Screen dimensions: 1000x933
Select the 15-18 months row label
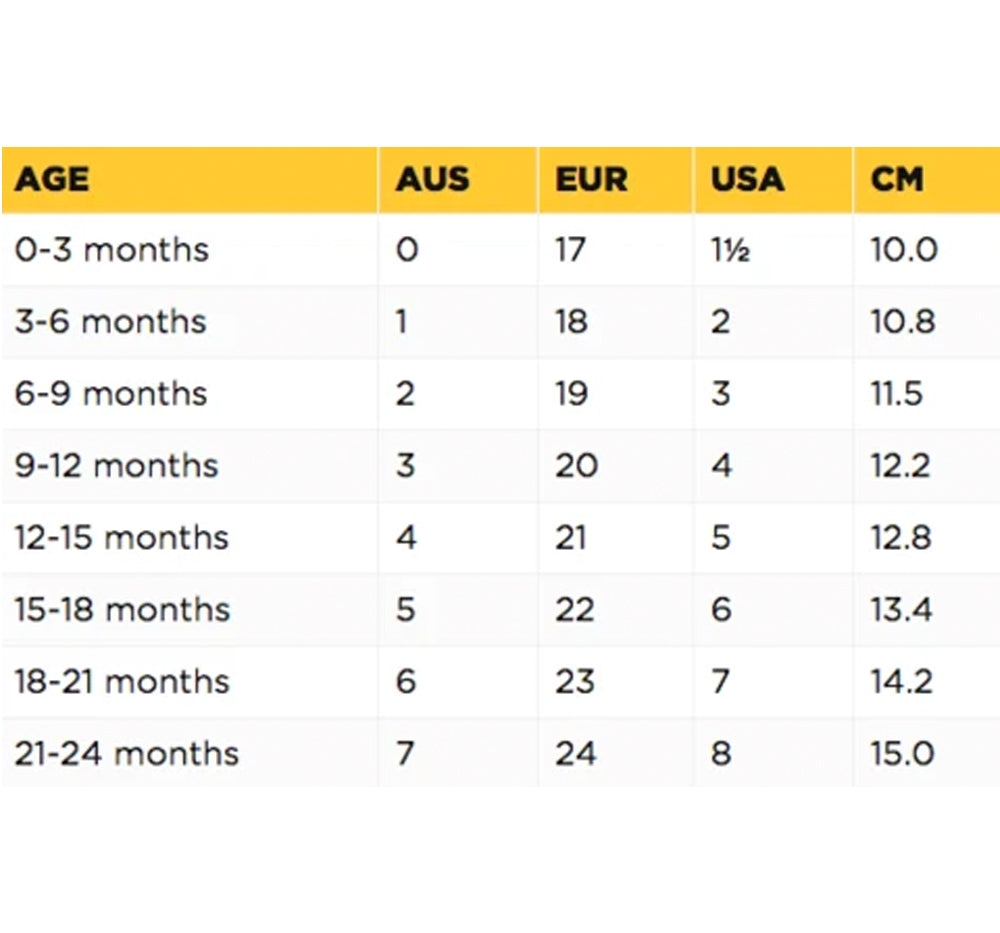click(122, 610)
